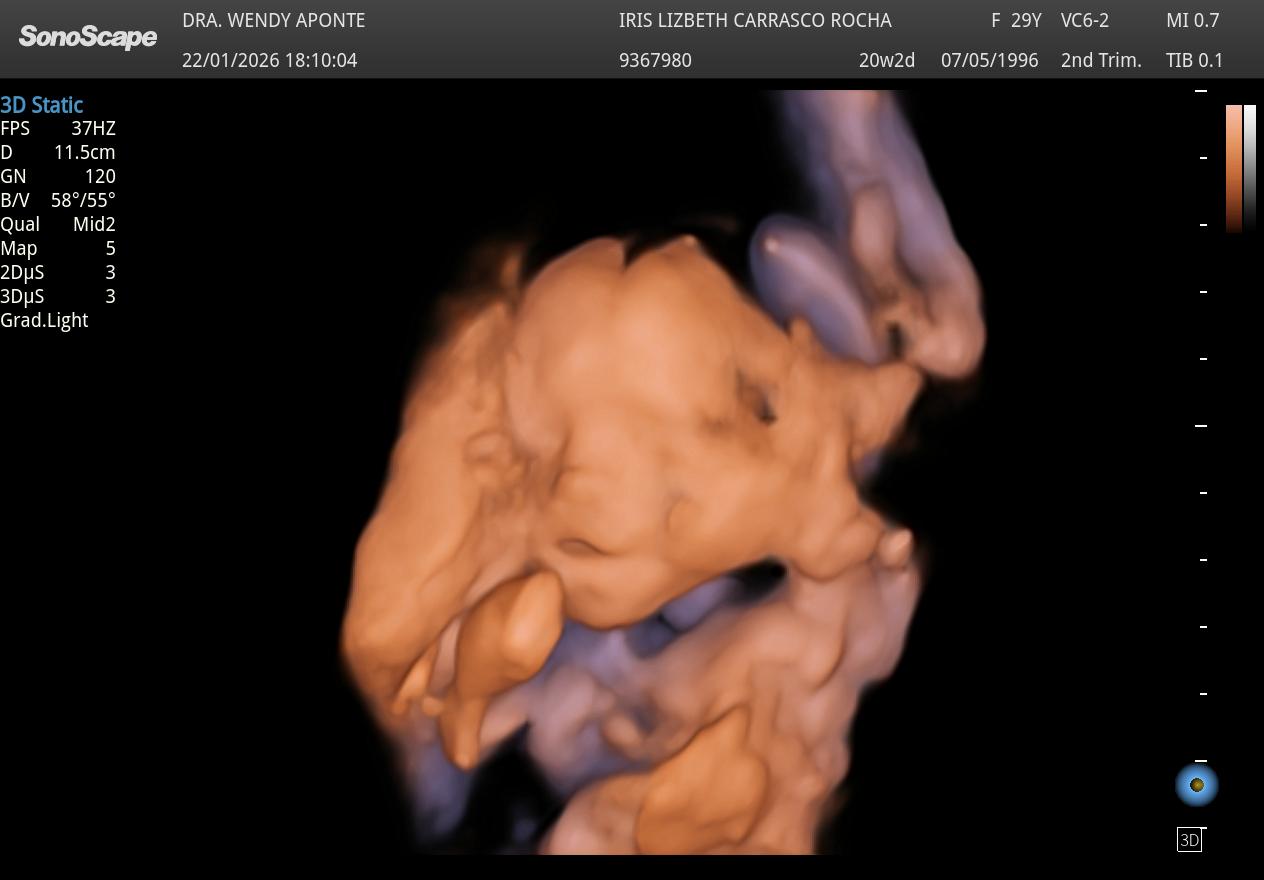Click the Qual Mid2 quality setting
The image size is (1264, 880).
click(58, 224)
